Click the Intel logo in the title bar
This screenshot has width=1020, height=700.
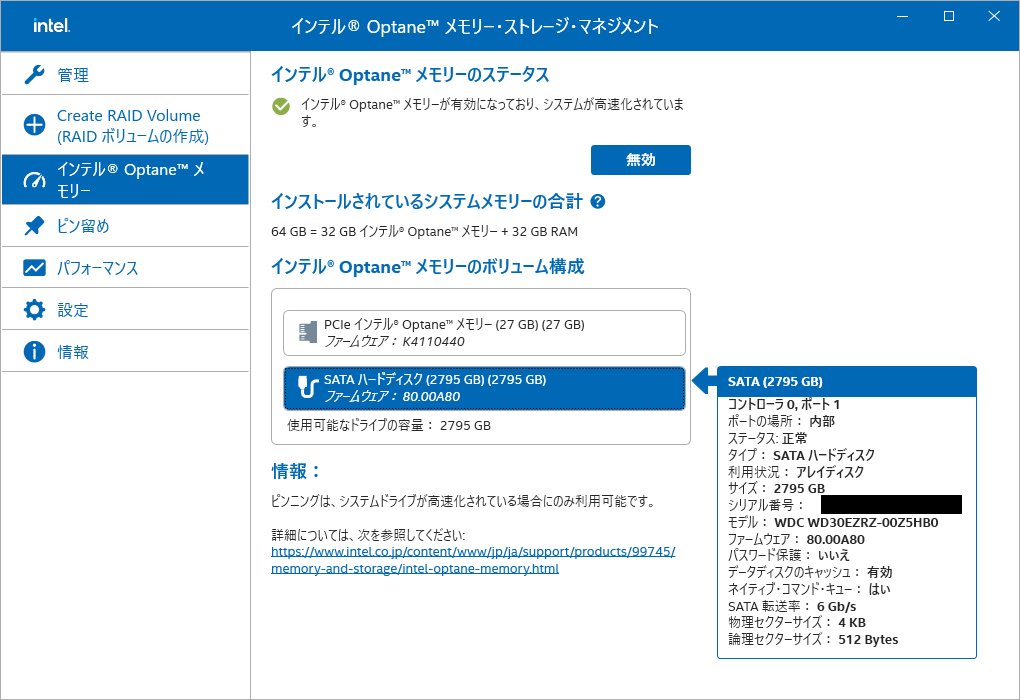point(49,26)
